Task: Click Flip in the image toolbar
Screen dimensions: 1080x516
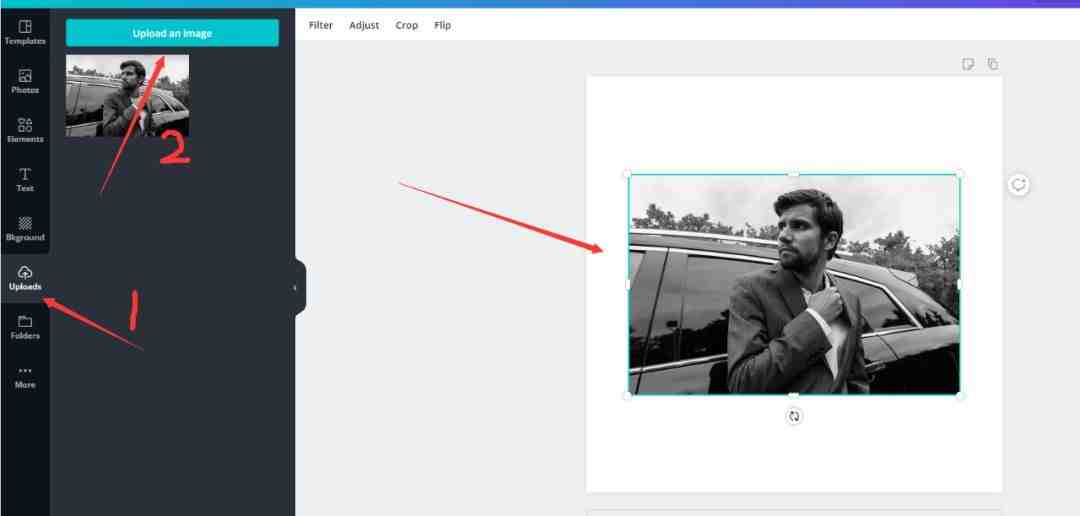Action: [x=442, y=25]
